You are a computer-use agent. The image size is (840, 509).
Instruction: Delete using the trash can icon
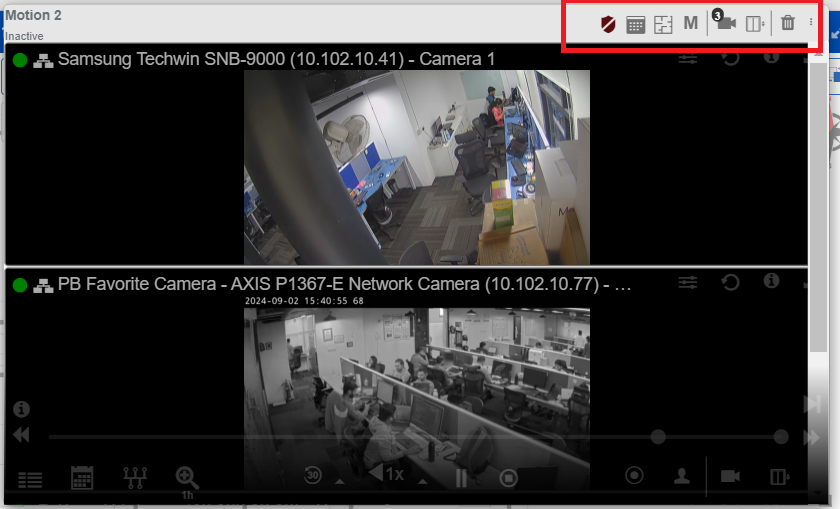pos(788,24)
